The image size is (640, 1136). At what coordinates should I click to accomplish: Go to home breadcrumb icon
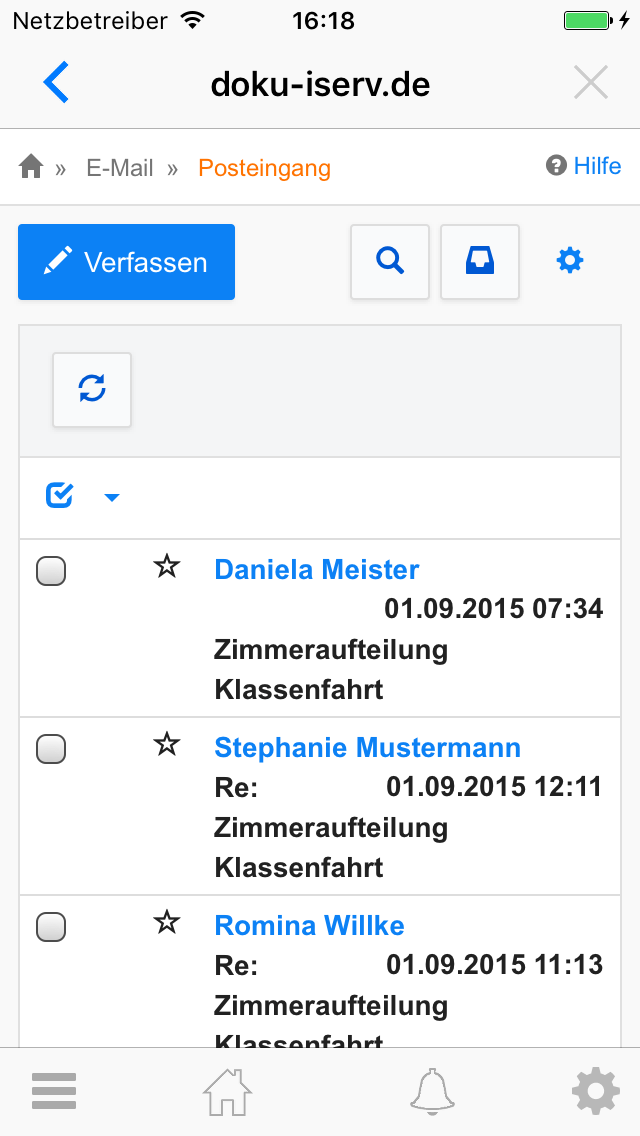[31, 167]
